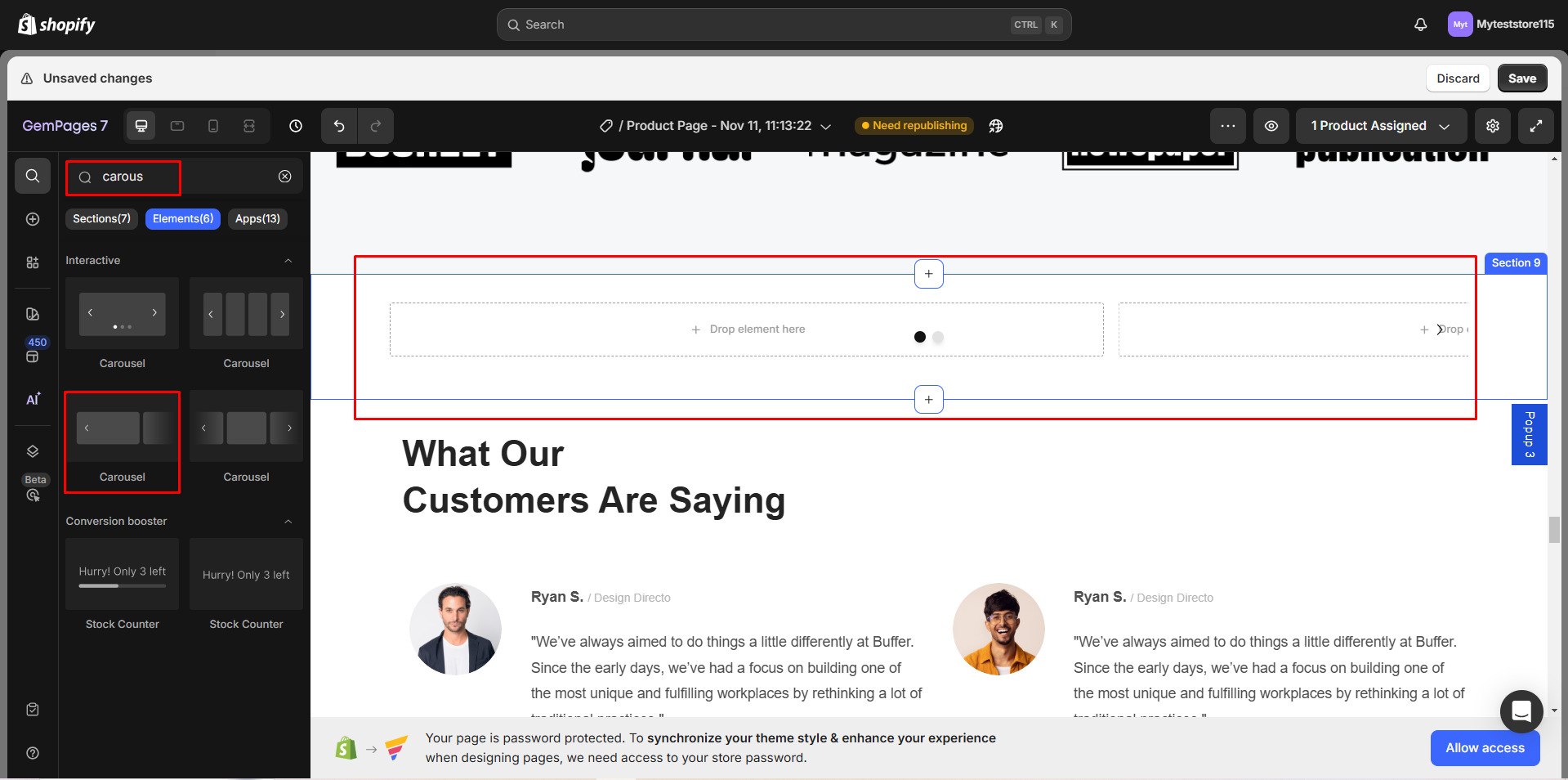This screenshot has height=780, width=1568.
Task: Click the Allow access button
Action: pos(1484,747)
